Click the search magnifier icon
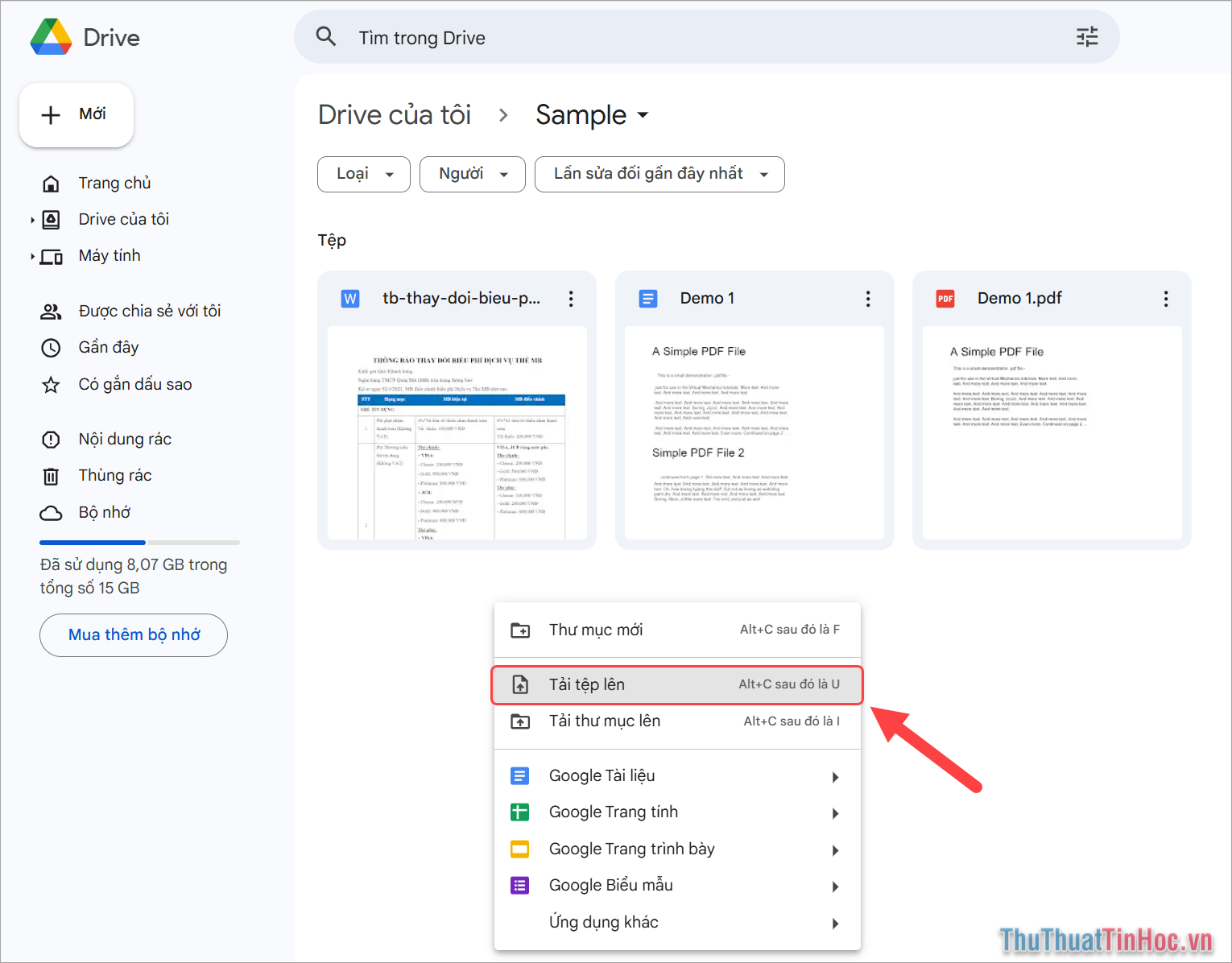 point(326,36)
